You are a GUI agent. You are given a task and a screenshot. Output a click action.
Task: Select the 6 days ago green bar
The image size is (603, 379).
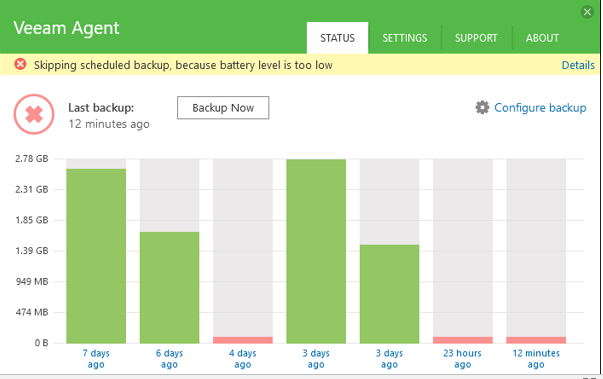pyautogui.click(x=169, y=288)
